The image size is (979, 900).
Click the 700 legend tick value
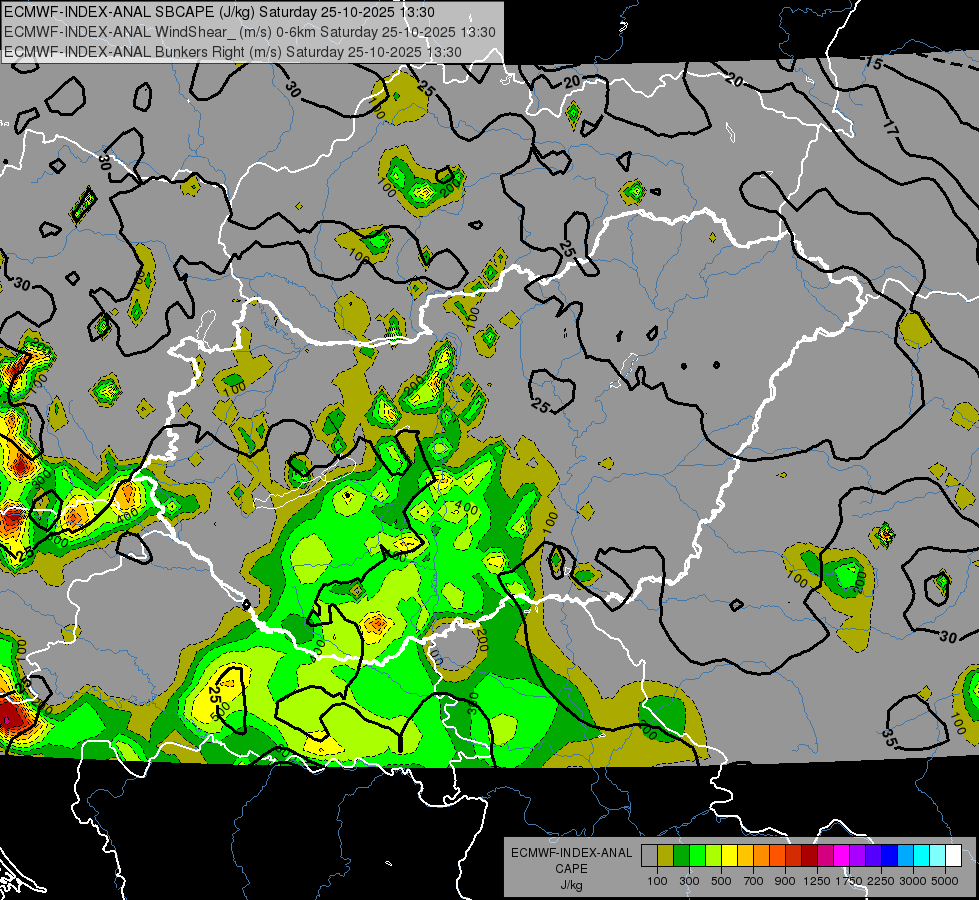click(x=754, y=881)
